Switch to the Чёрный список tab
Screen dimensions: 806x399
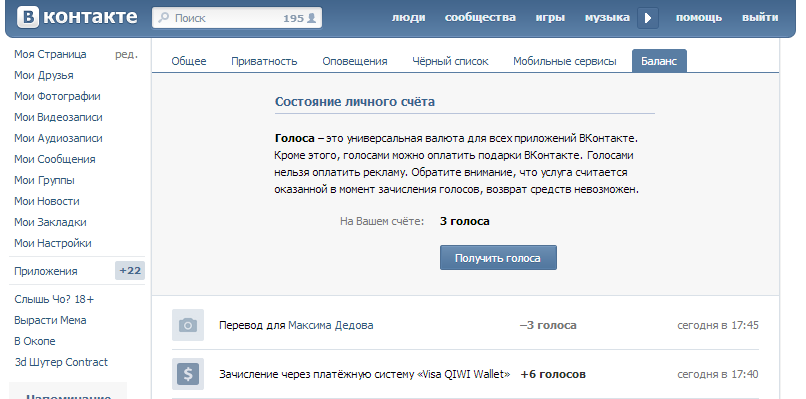tap(450, 61)
